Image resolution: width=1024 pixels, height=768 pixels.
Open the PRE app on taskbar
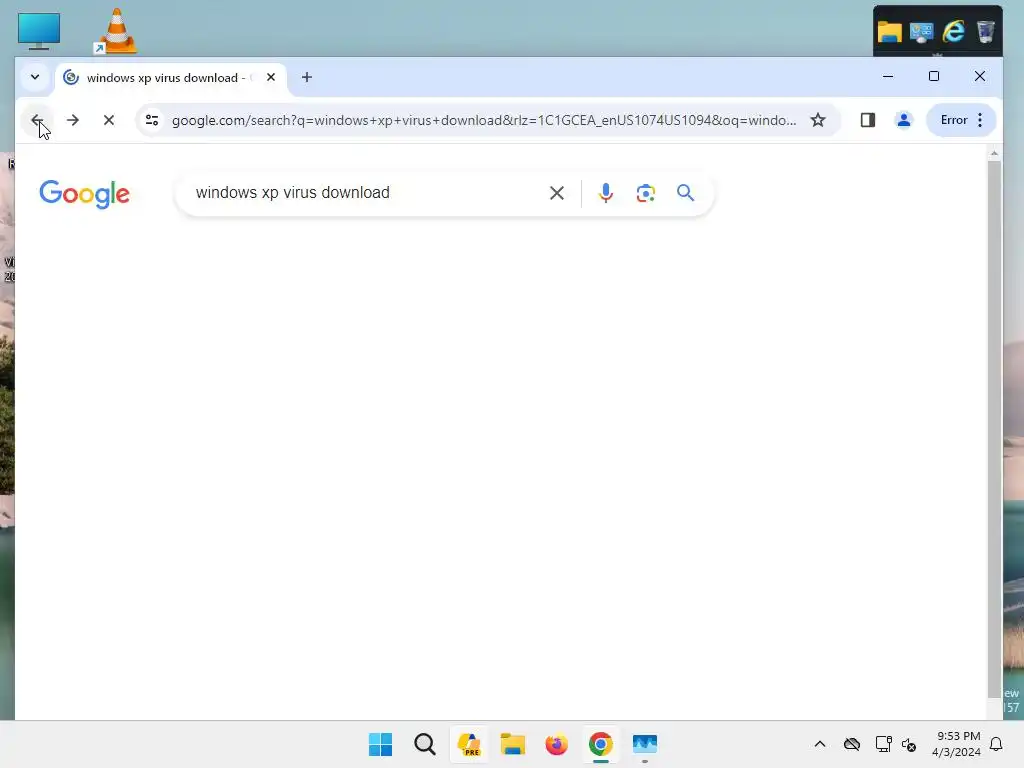[x=469, y=744]
